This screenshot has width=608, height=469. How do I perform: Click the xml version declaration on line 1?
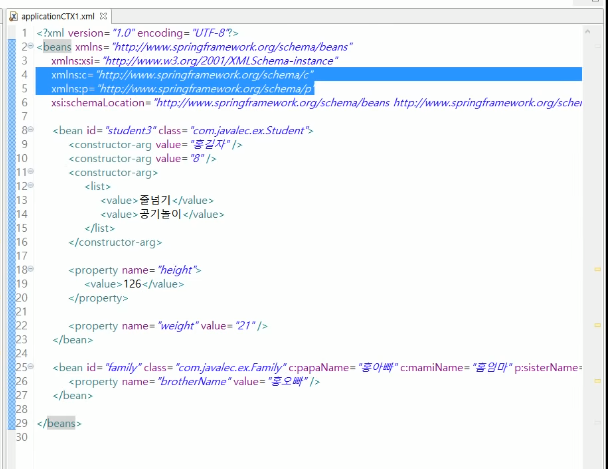click(x=138, y=33)
